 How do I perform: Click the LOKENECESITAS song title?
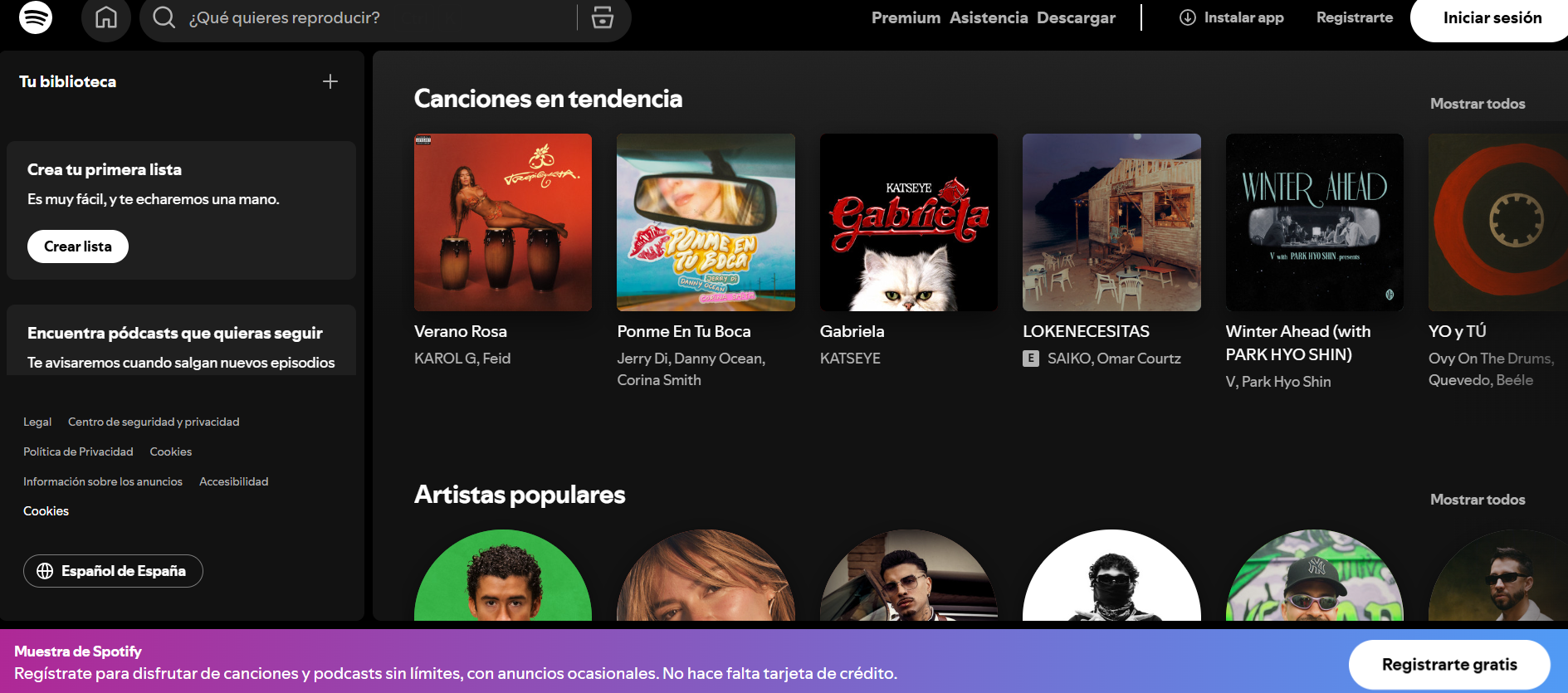1086,331
